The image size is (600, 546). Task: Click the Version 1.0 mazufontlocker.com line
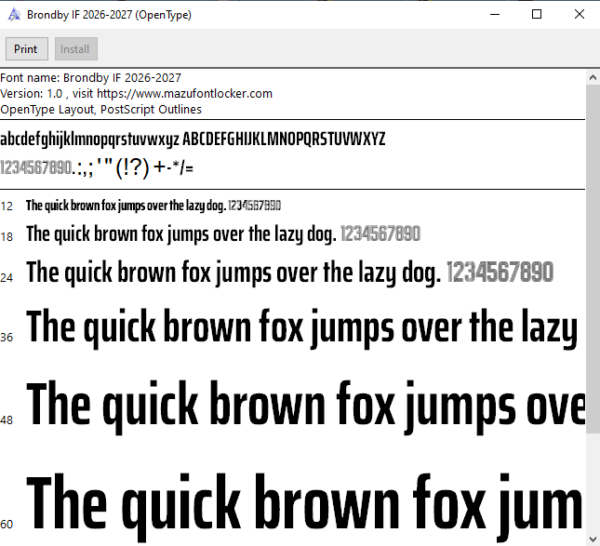[136, 94]
